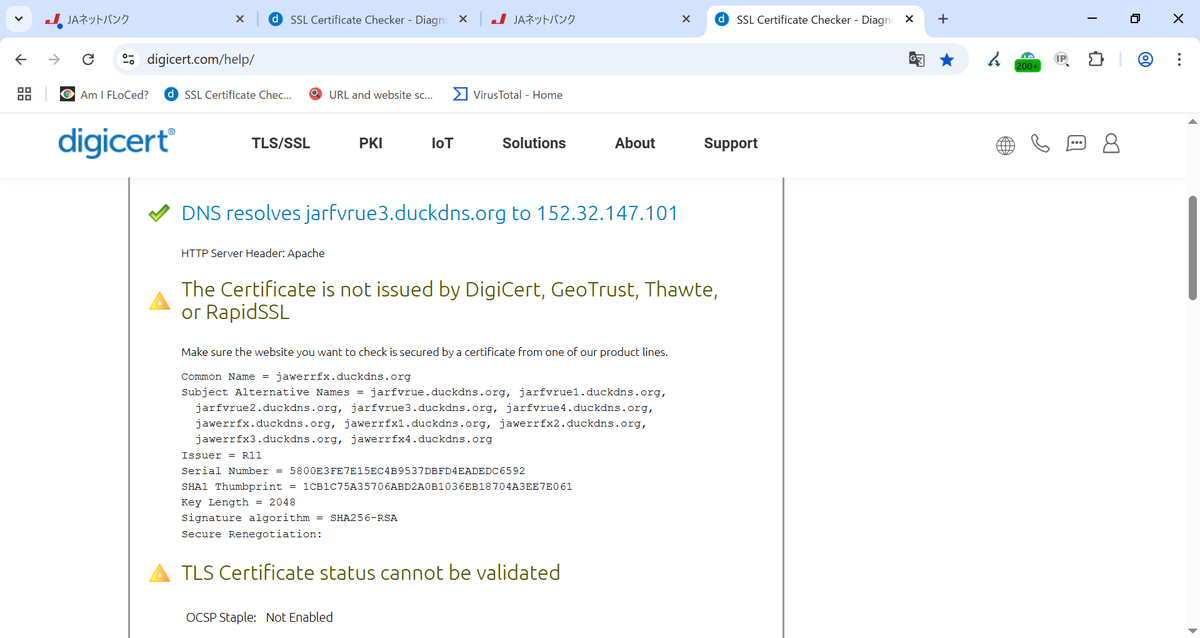Restore down the Chrome window
This screenshot has width=1200, height=638.
1135,19
